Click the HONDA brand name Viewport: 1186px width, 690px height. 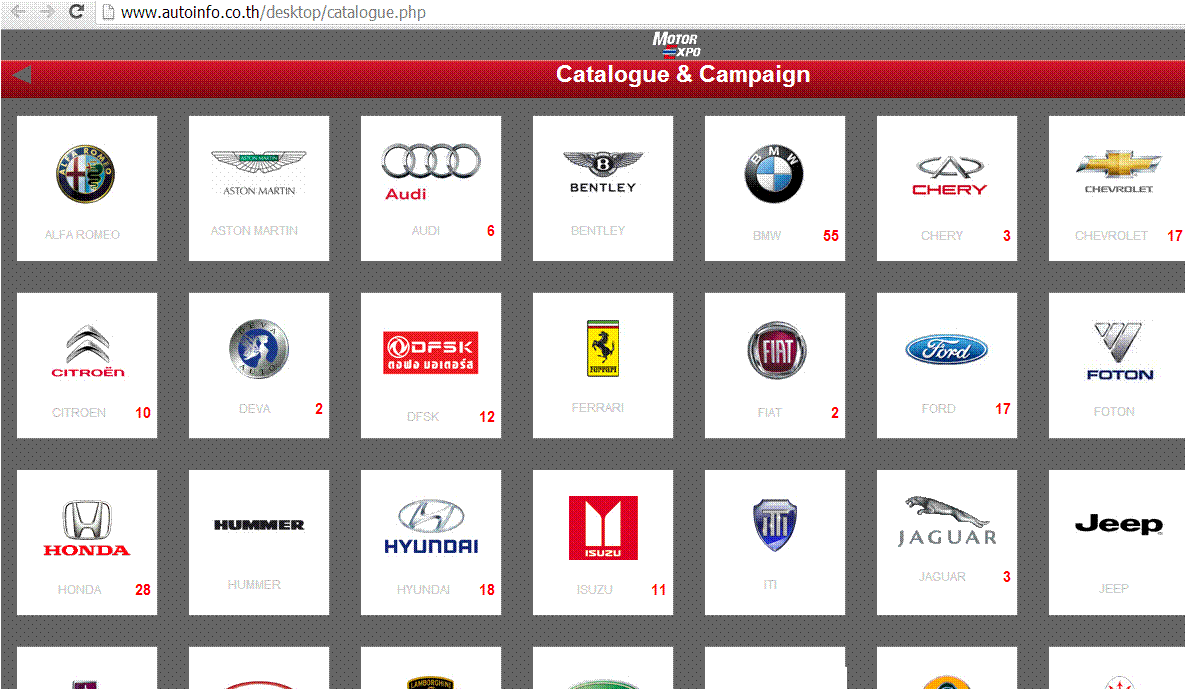(x=79, y=590)
